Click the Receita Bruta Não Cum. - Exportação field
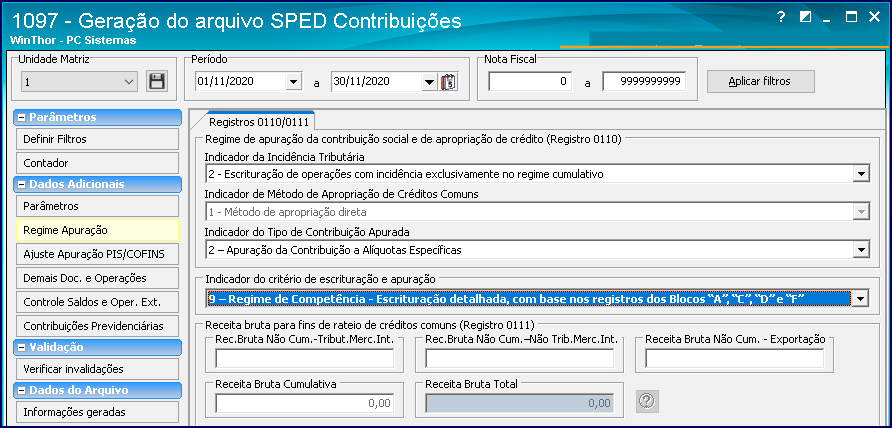 [734, 358]
